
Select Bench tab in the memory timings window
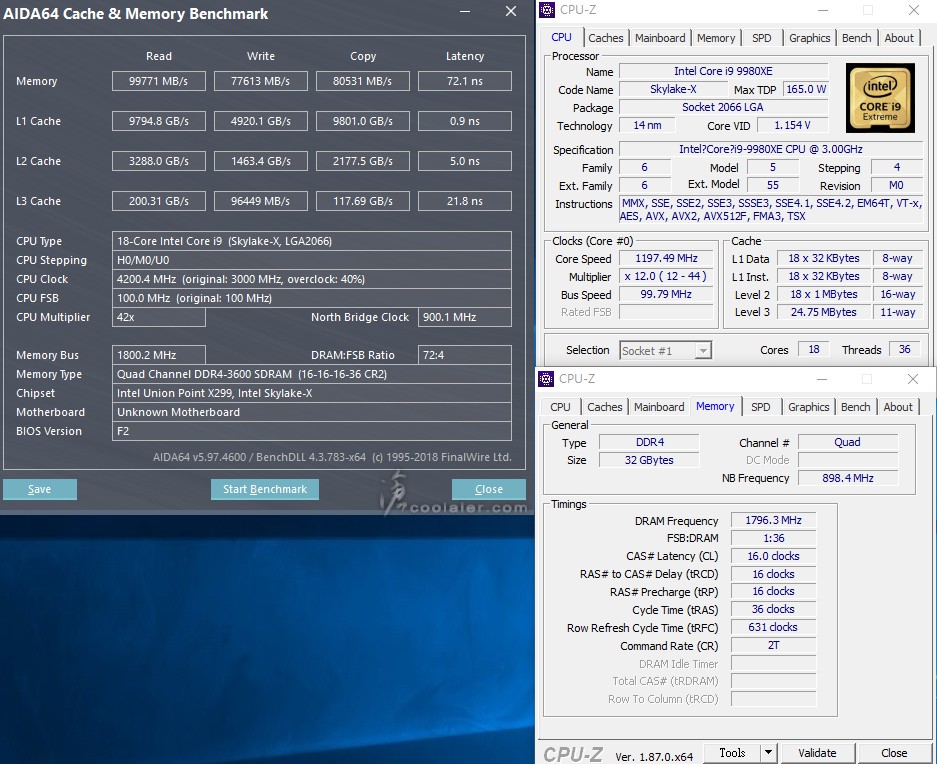pyautogui.click(x=855, y=407)
